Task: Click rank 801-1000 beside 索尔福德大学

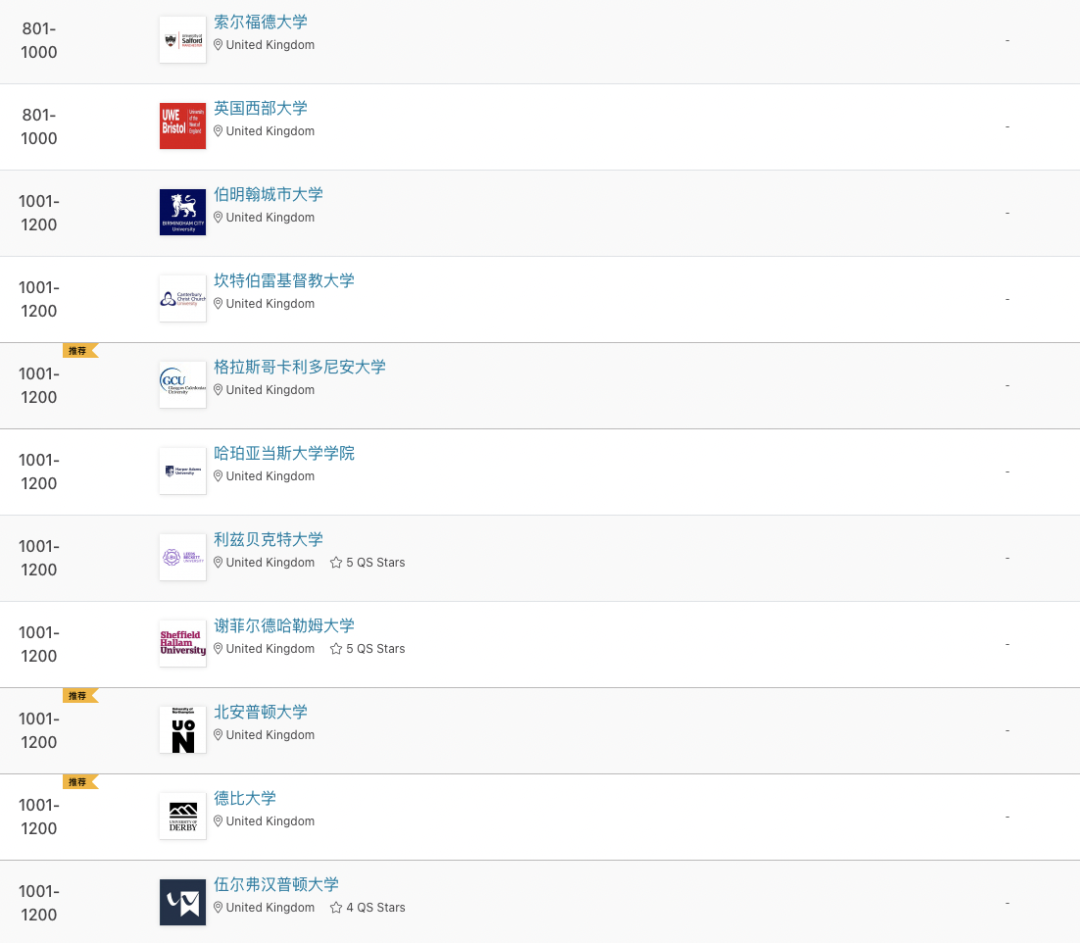Action: click(39, 41)
